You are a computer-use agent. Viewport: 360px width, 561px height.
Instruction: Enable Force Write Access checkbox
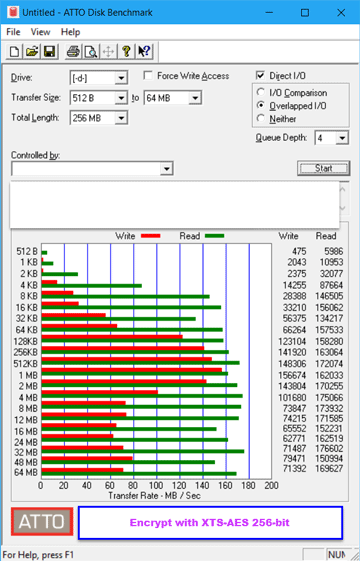[148, 75]
